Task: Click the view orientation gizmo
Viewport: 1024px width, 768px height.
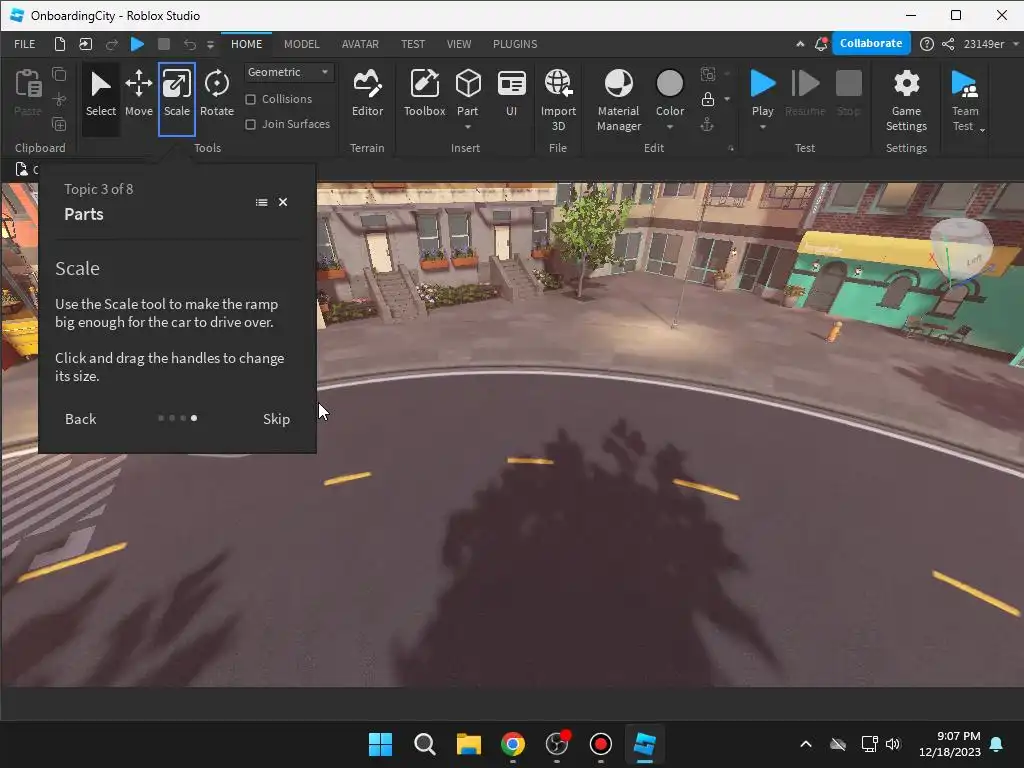Action: [959, 254]
